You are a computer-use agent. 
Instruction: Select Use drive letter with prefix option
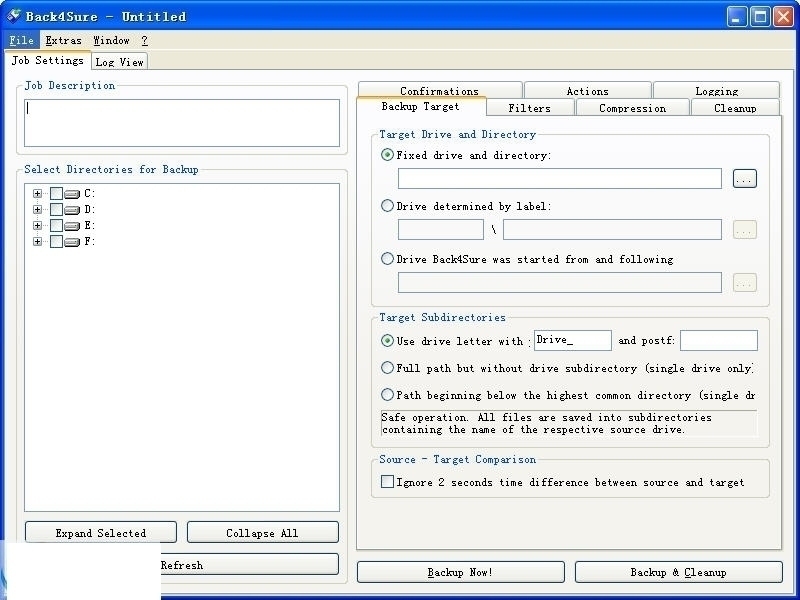(387, 340)
